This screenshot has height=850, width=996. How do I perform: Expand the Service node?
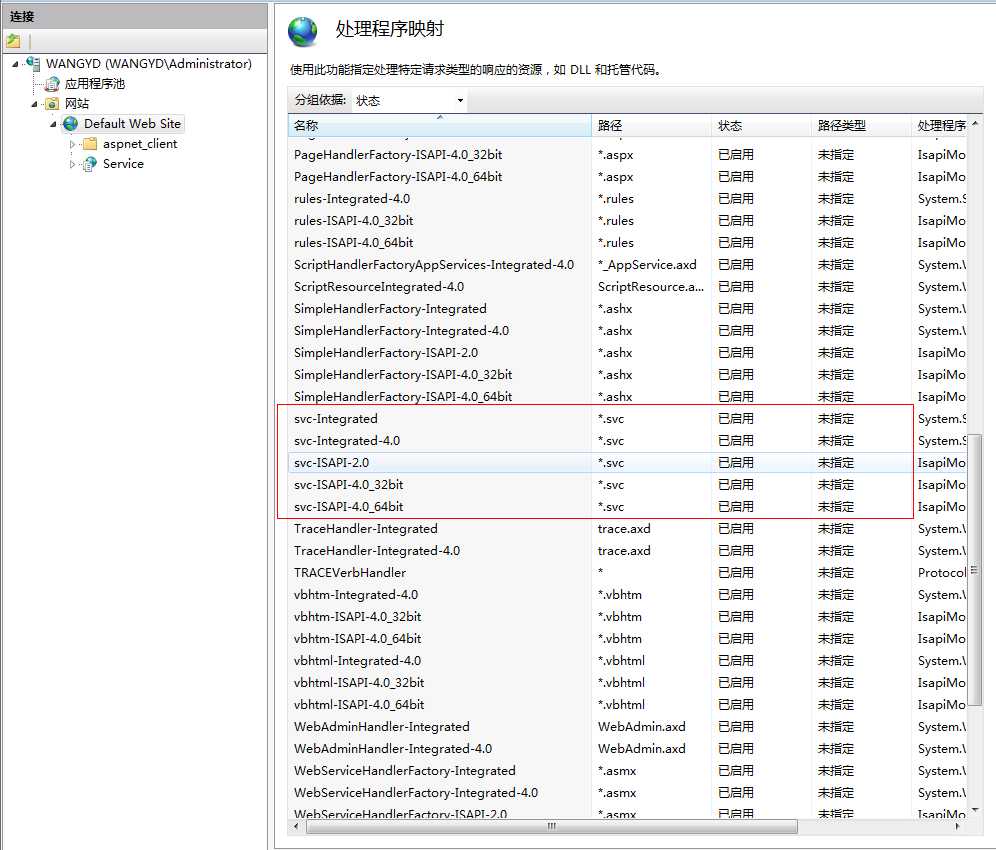(72, 165)
